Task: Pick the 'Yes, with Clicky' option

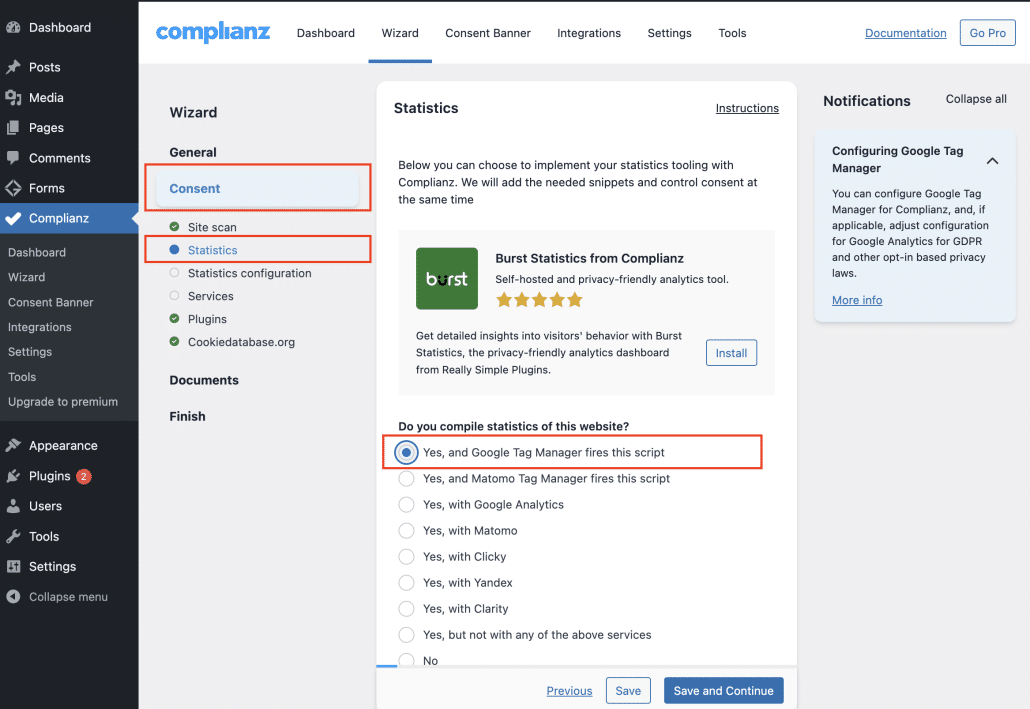Action: [x=407, y=557]
